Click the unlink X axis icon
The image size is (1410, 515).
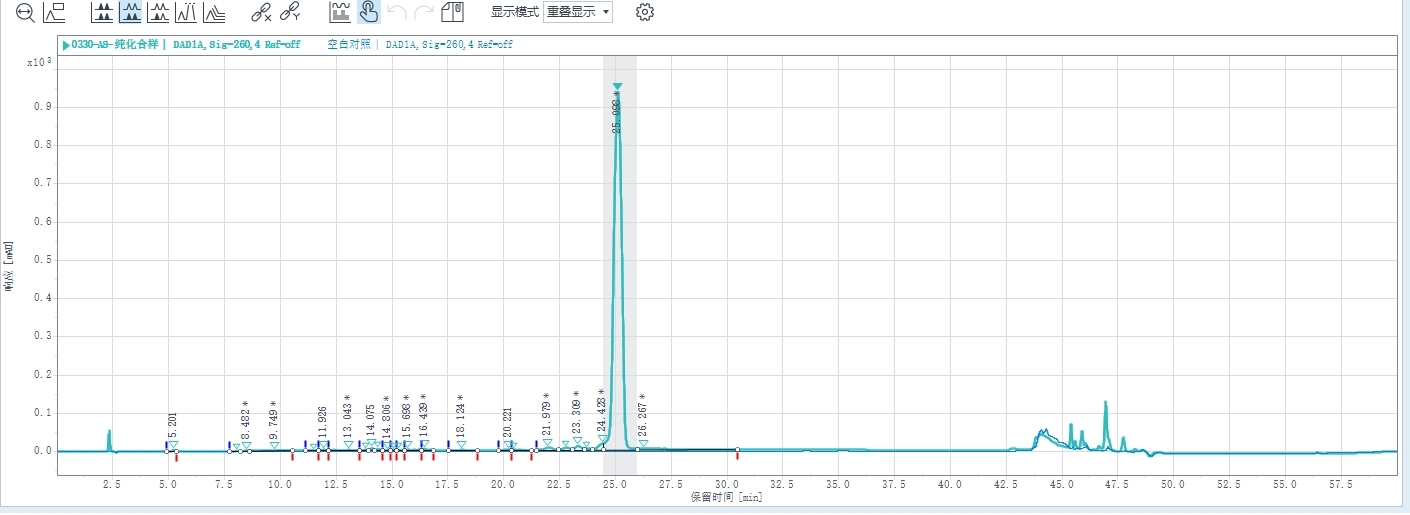(x=260, y=13)
